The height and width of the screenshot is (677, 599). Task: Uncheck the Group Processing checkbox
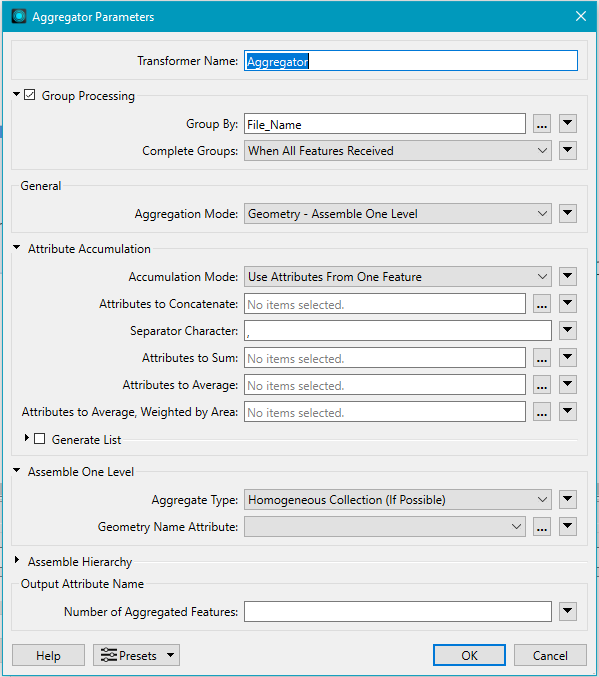[x=29, y=95]
